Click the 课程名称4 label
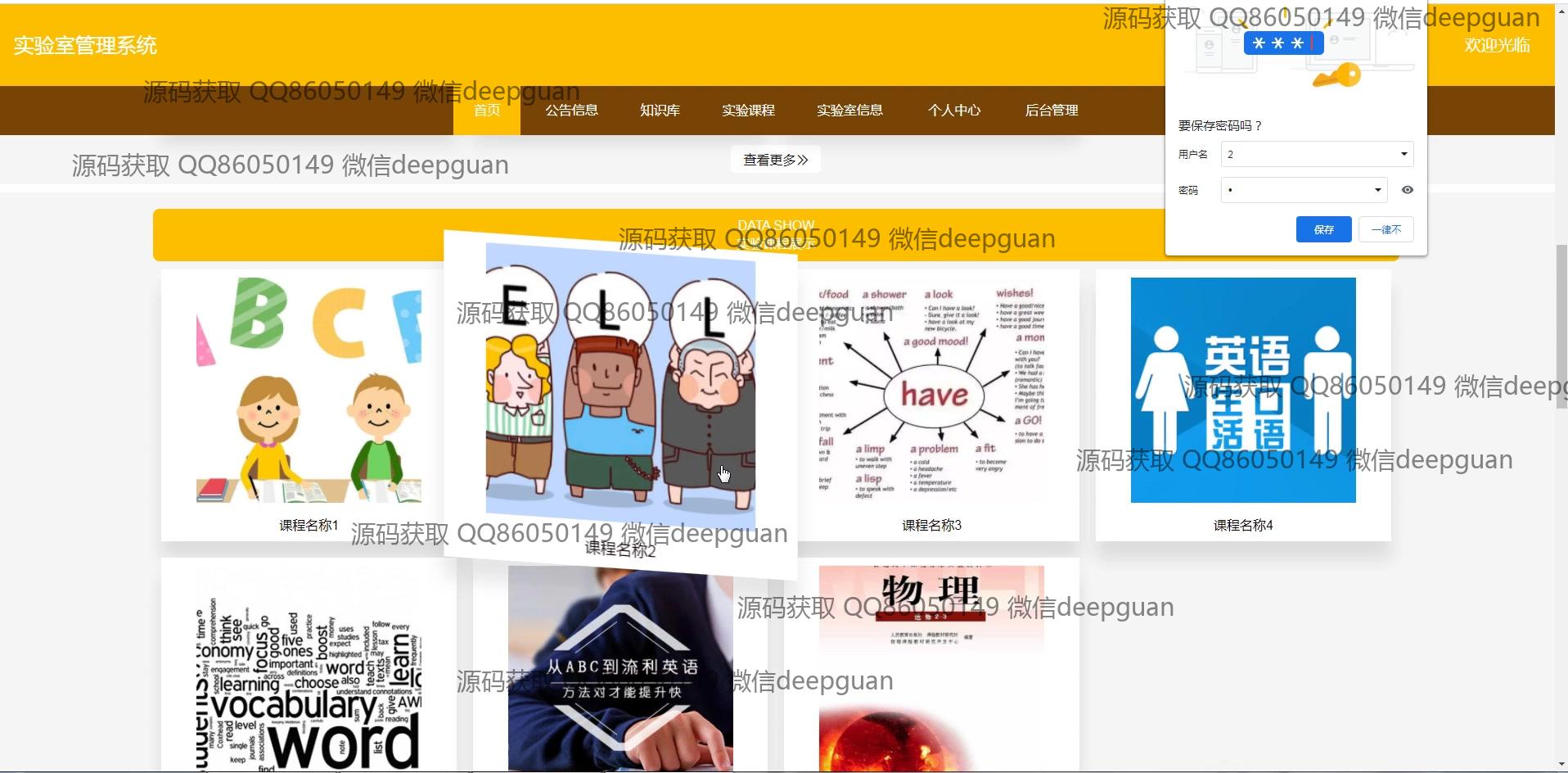1568x773 pixels. coord(1243,526)
